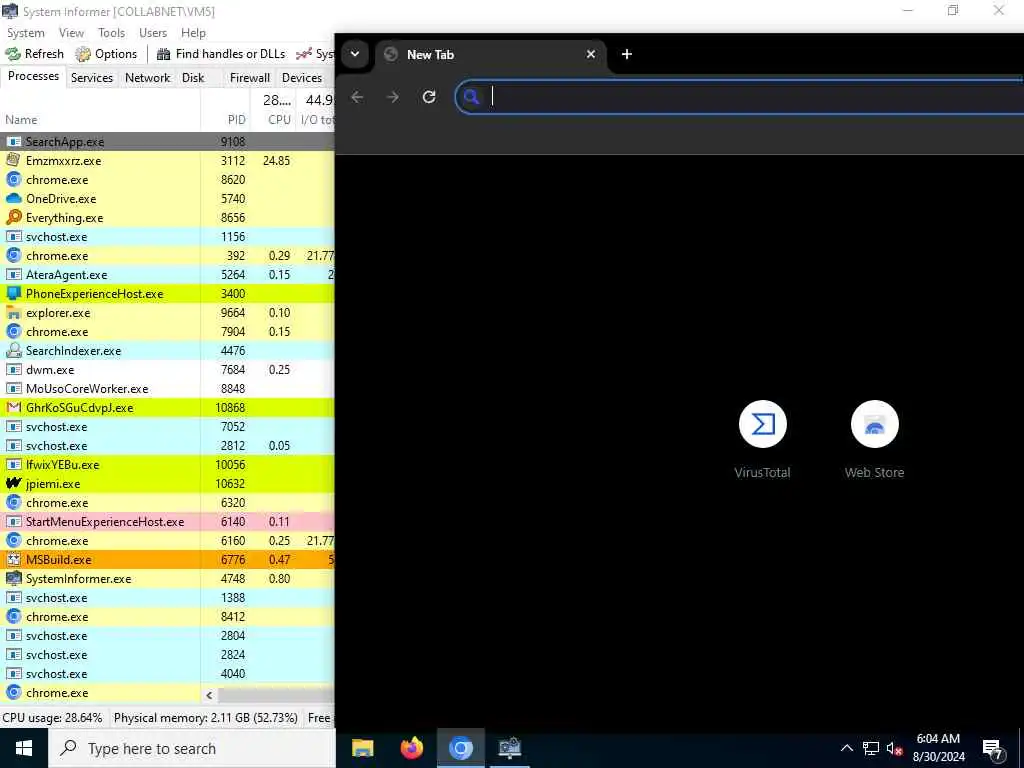Open the VirusTotal shortcut
Image resolution: width=1024 pixels, height=768 pixels.
click(762, 440)
